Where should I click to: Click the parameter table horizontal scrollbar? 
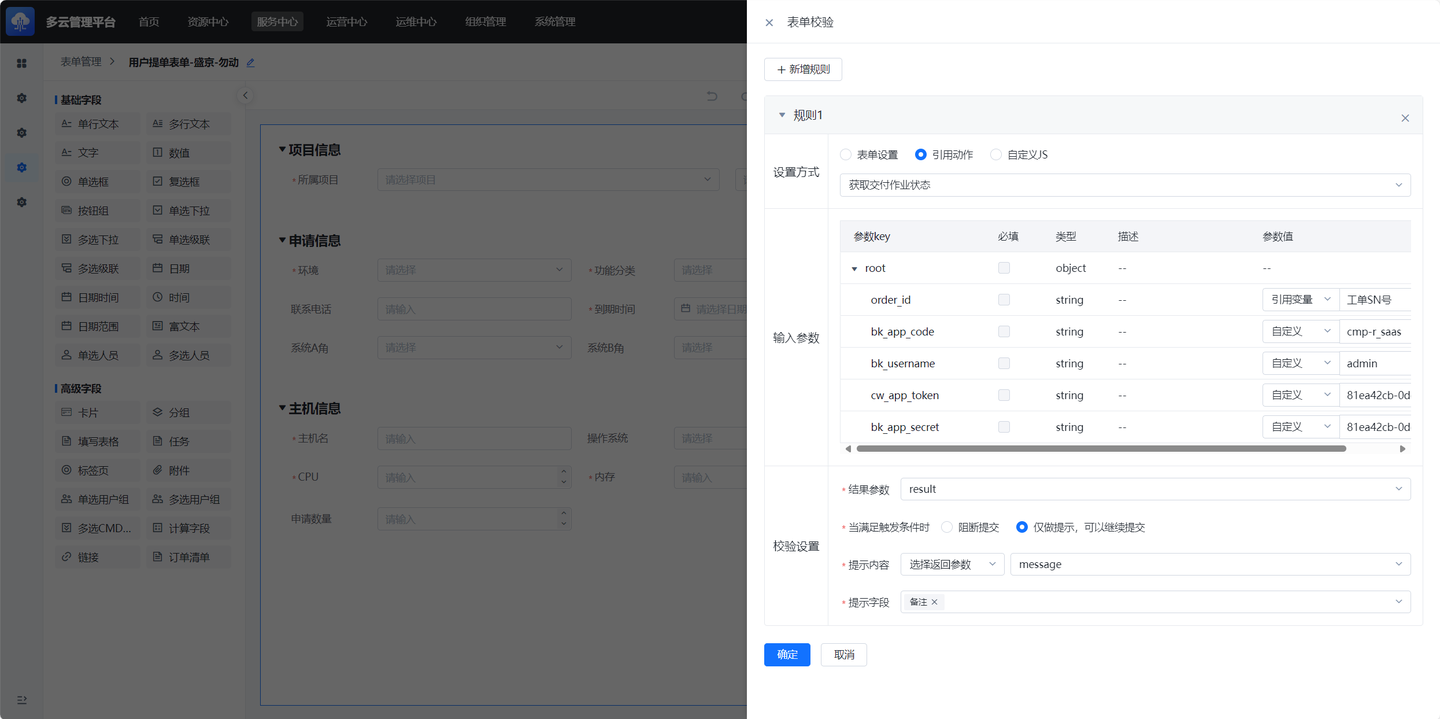(1101, 449)
